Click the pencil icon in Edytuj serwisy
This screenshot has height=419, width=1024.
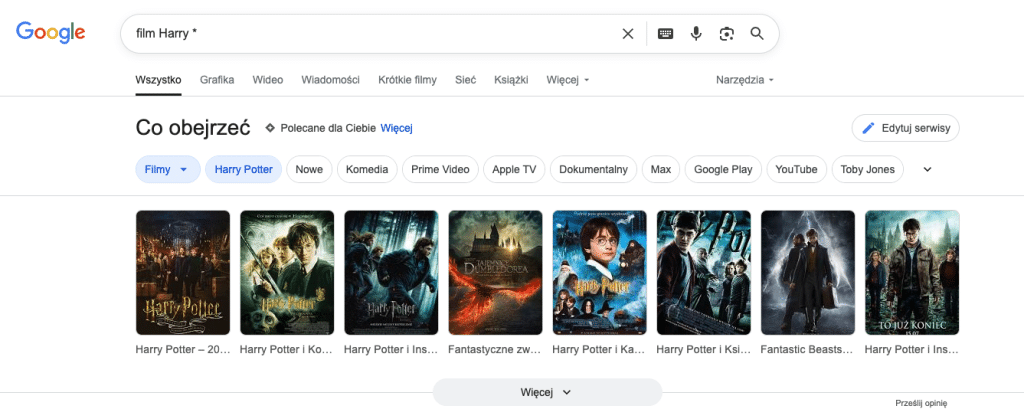(x=868, y=128)
